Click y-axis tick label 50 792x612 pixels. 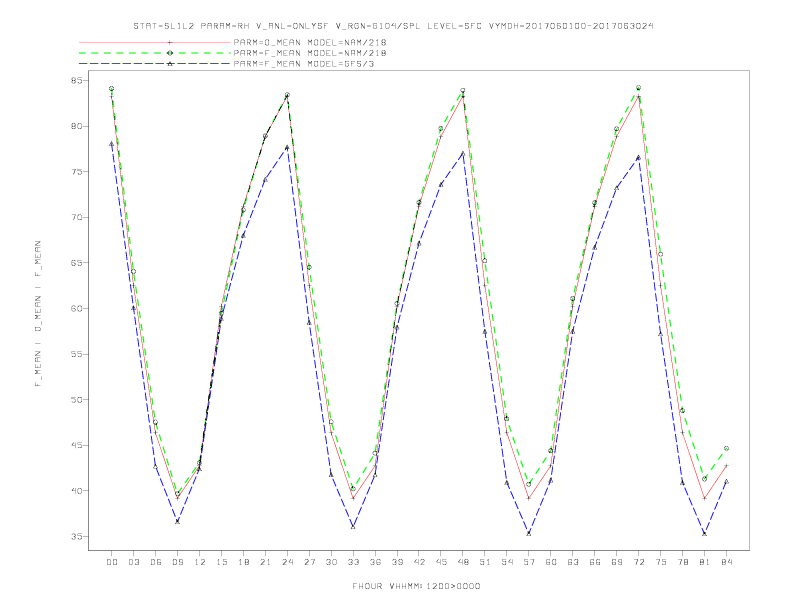(x=76, y=399)
